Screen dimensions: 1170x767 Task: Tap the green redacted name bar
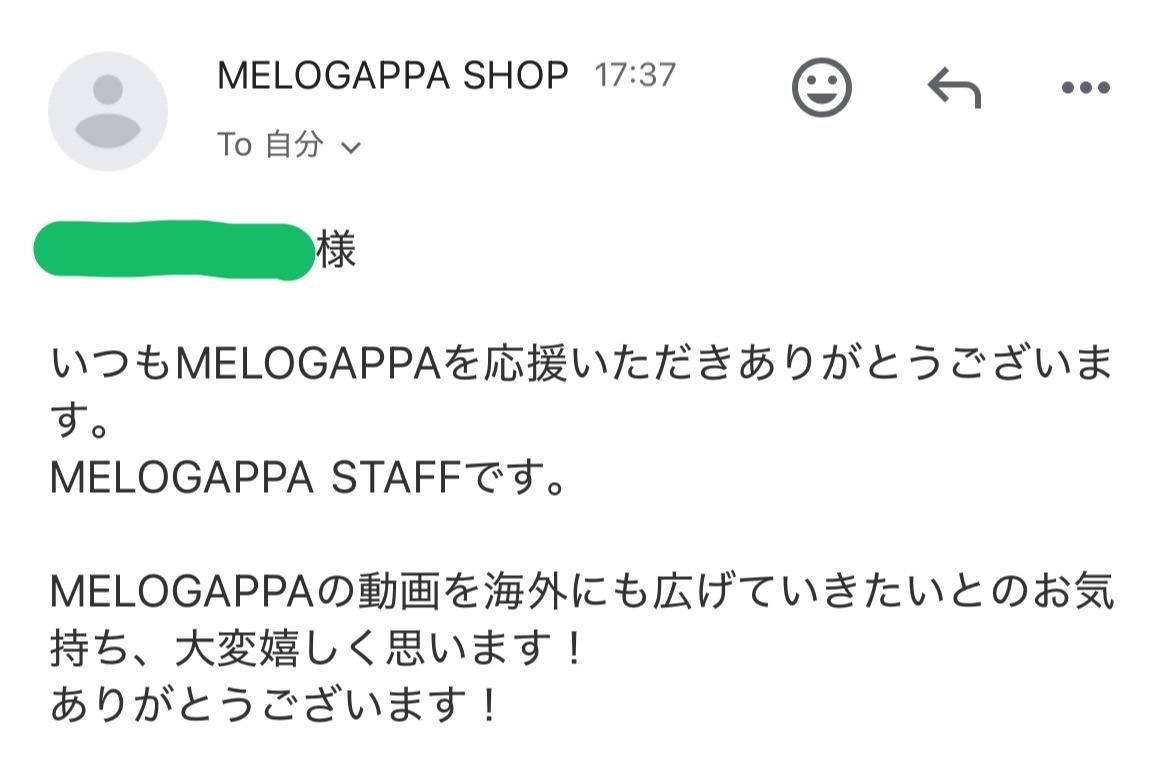click(x=174, y=251)
